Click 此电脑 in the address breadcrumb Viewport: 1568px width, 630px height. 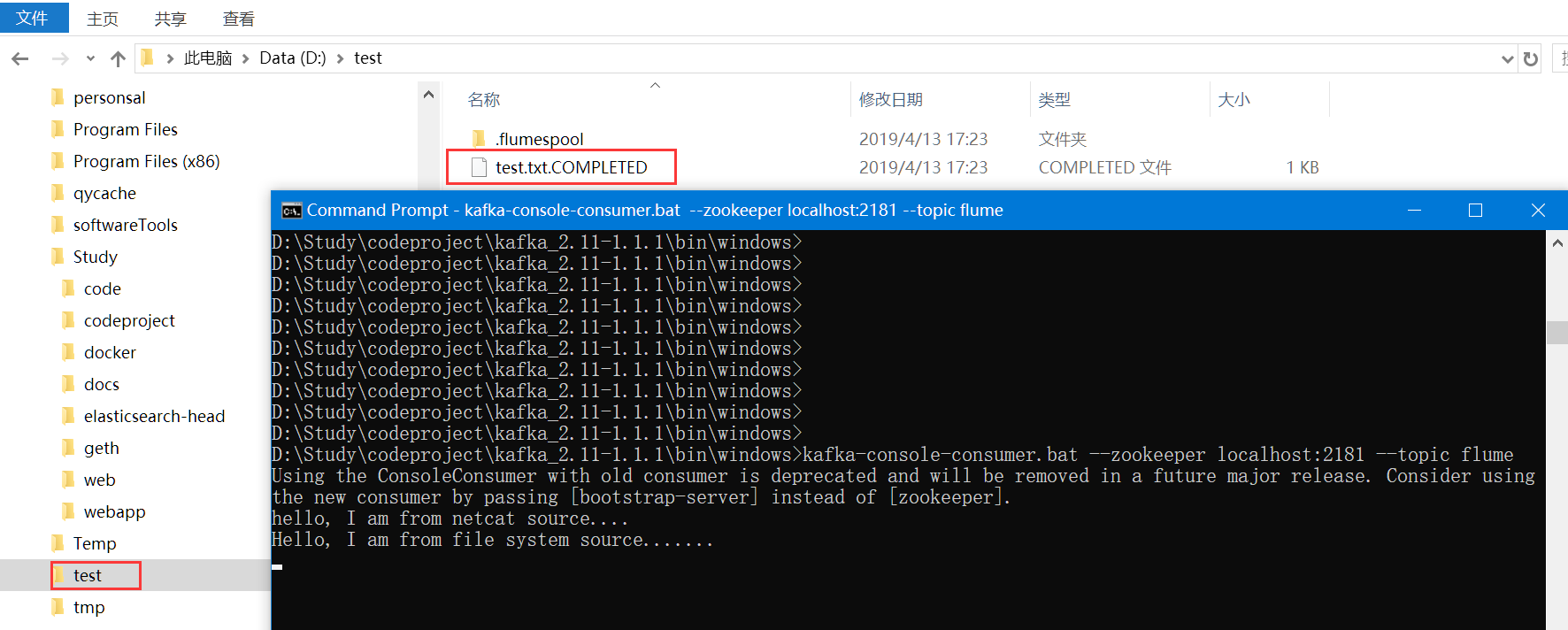tap(207, 58)
